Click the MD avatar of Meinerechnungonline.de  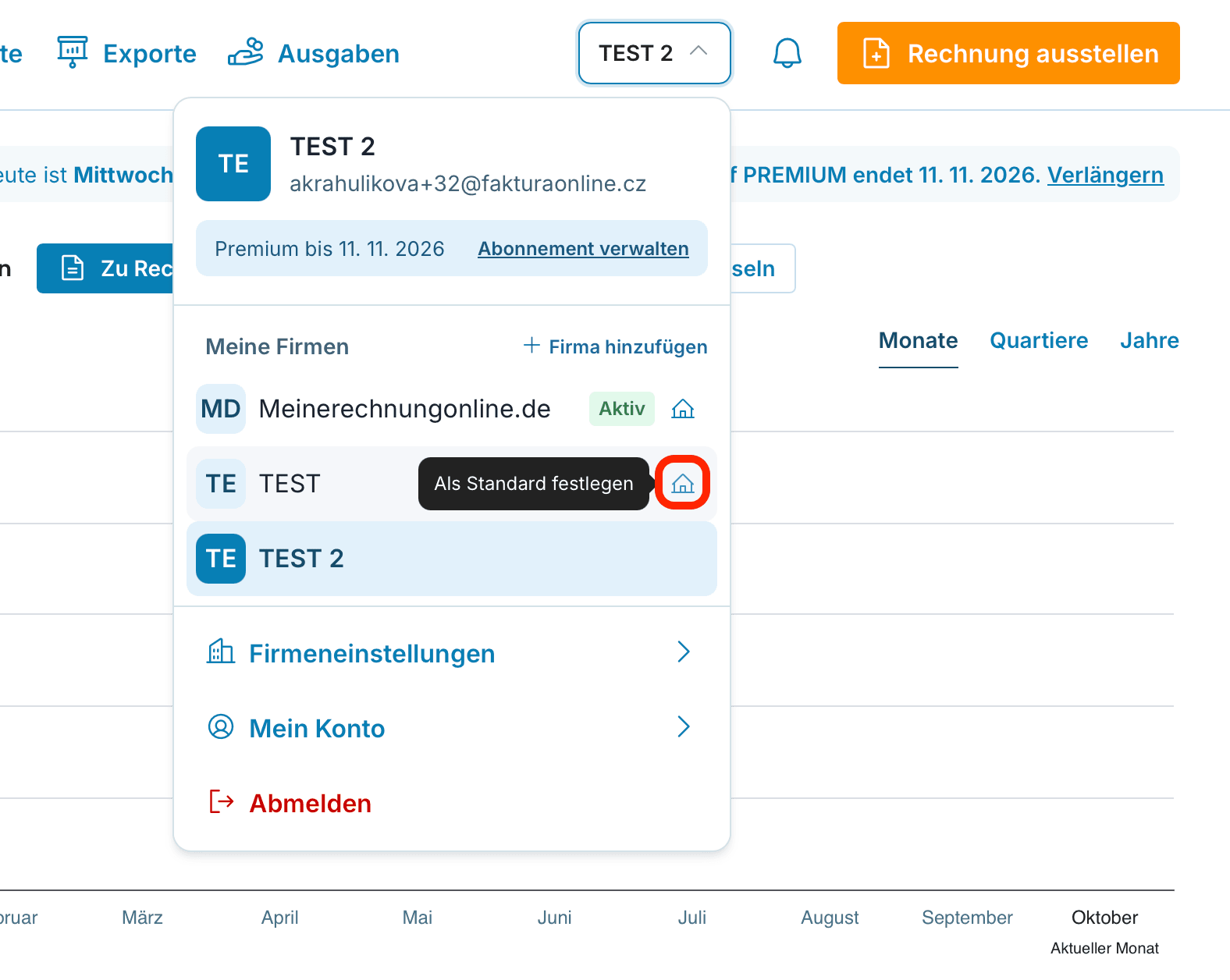[x=221, y=409]
